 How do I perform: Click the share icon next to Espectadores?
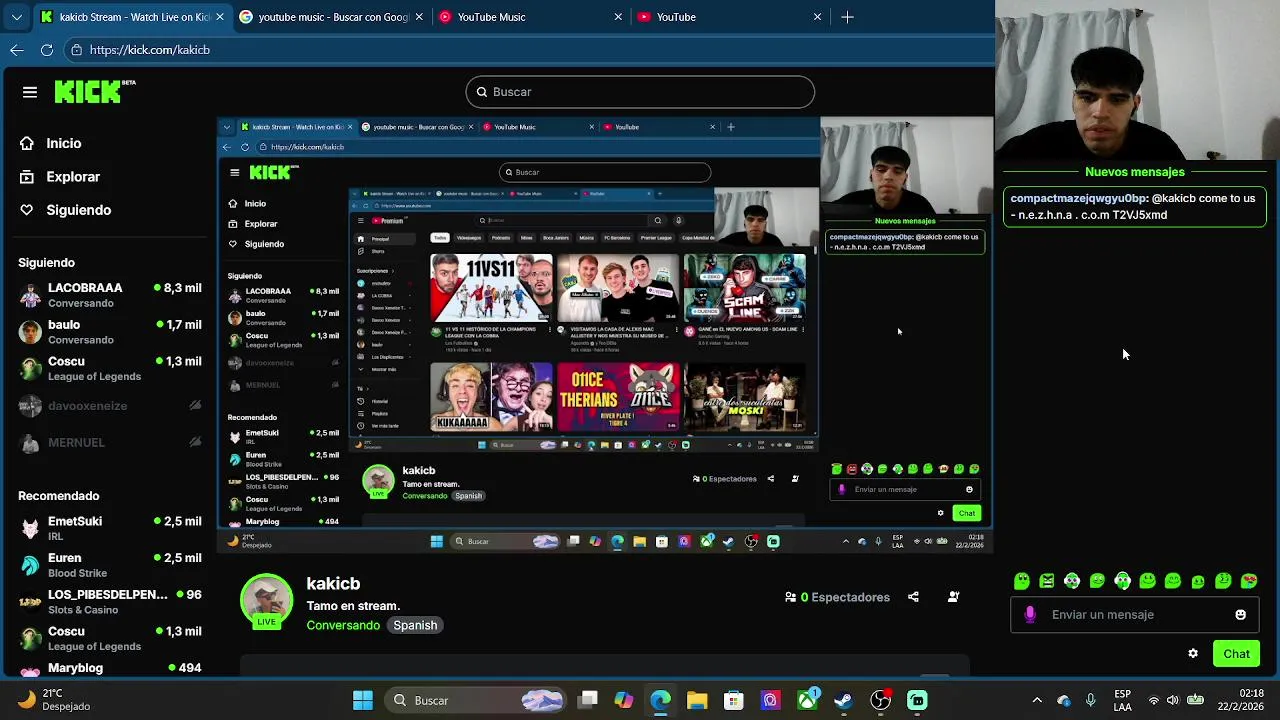[913, 597]
